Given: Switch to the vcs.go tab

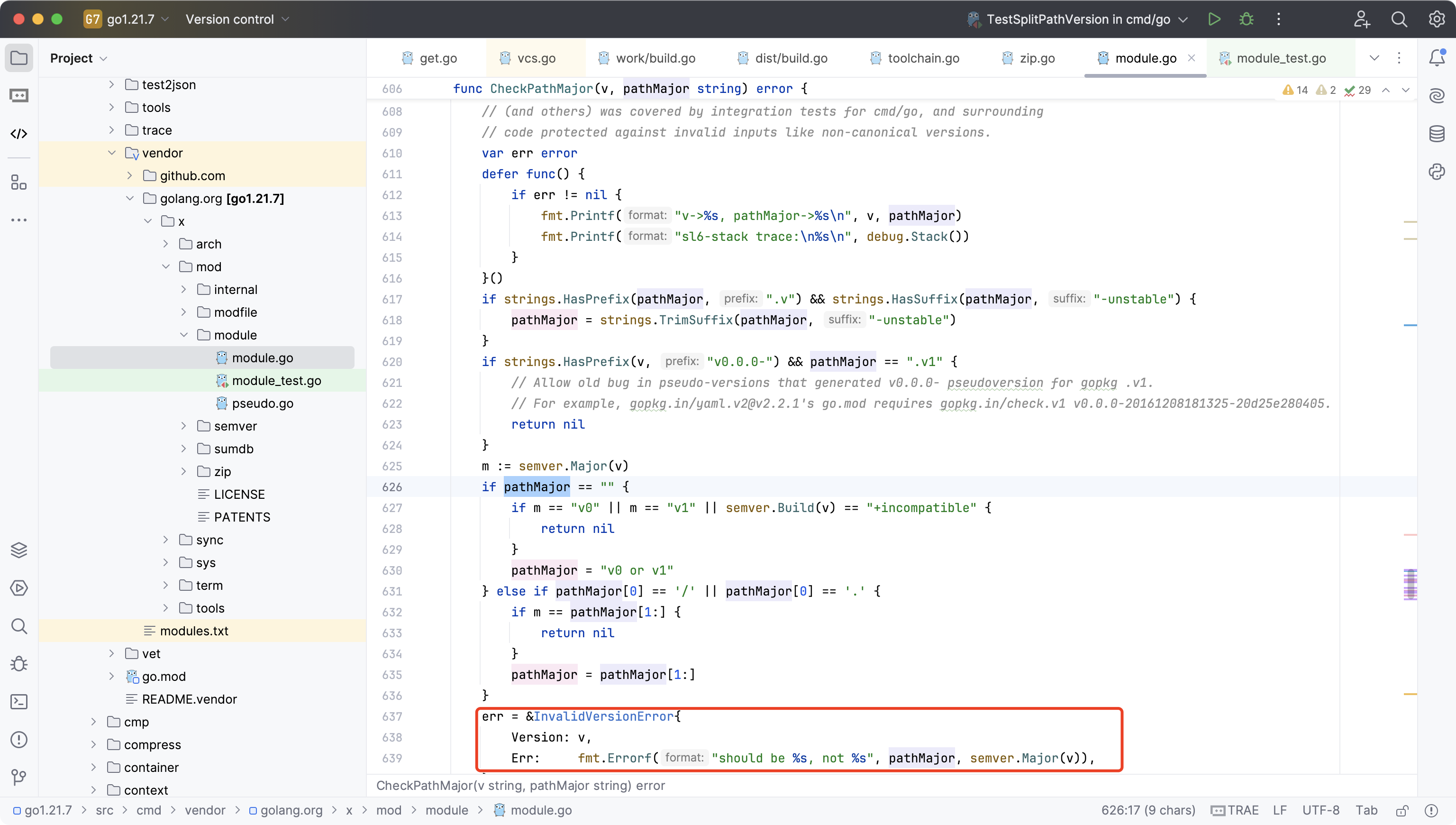Looking at the screenshot, I should pos(528,58).
